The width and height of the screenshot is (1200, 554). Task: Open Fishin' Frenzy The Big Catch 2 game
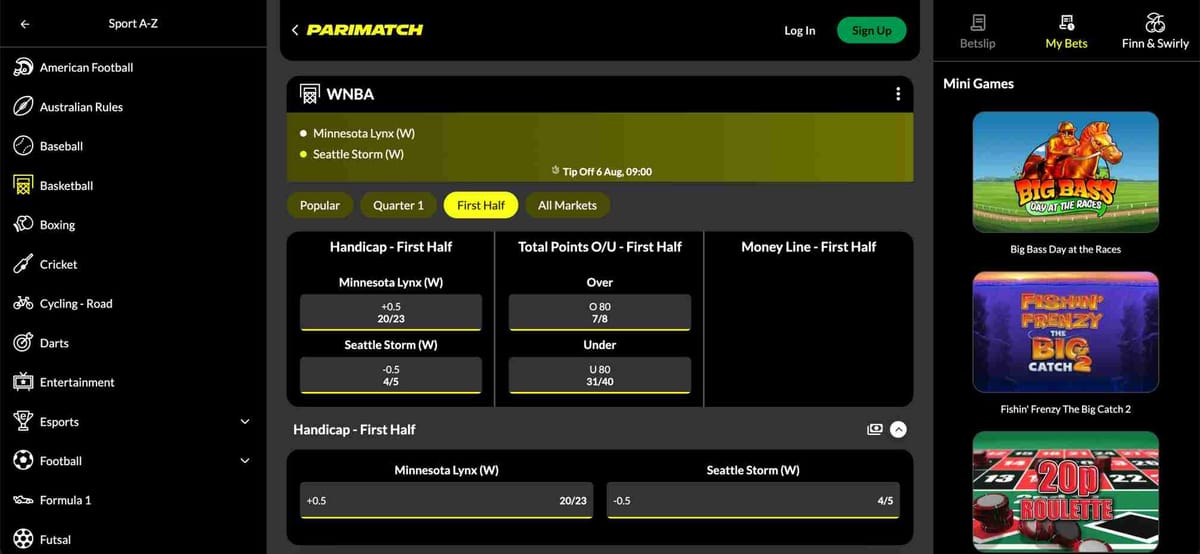pyautogui.click(x=1065, y=332)
